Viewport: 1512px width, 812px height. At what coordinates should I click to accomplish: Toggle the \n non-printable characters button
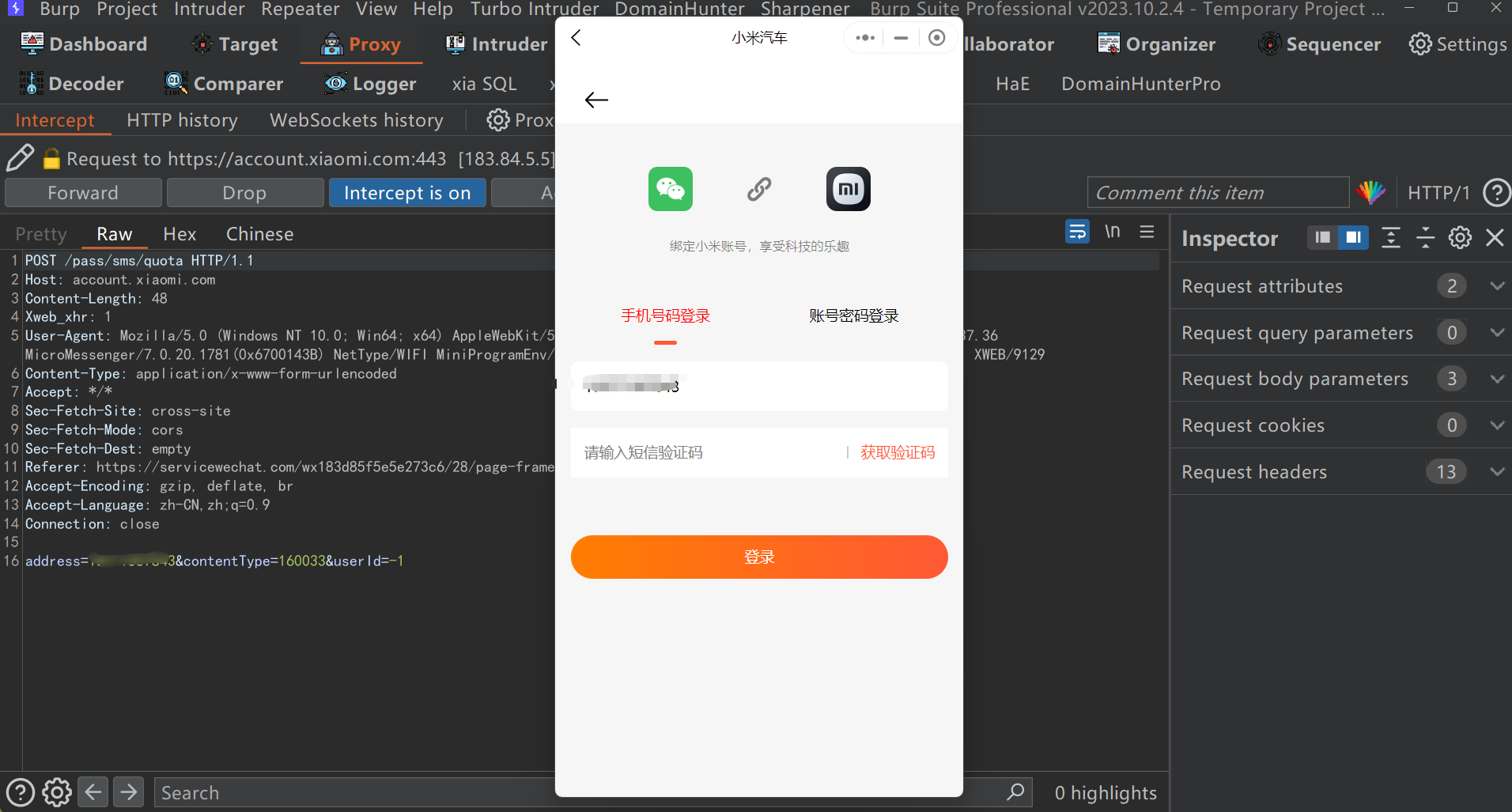click(x=1113, y=232)
